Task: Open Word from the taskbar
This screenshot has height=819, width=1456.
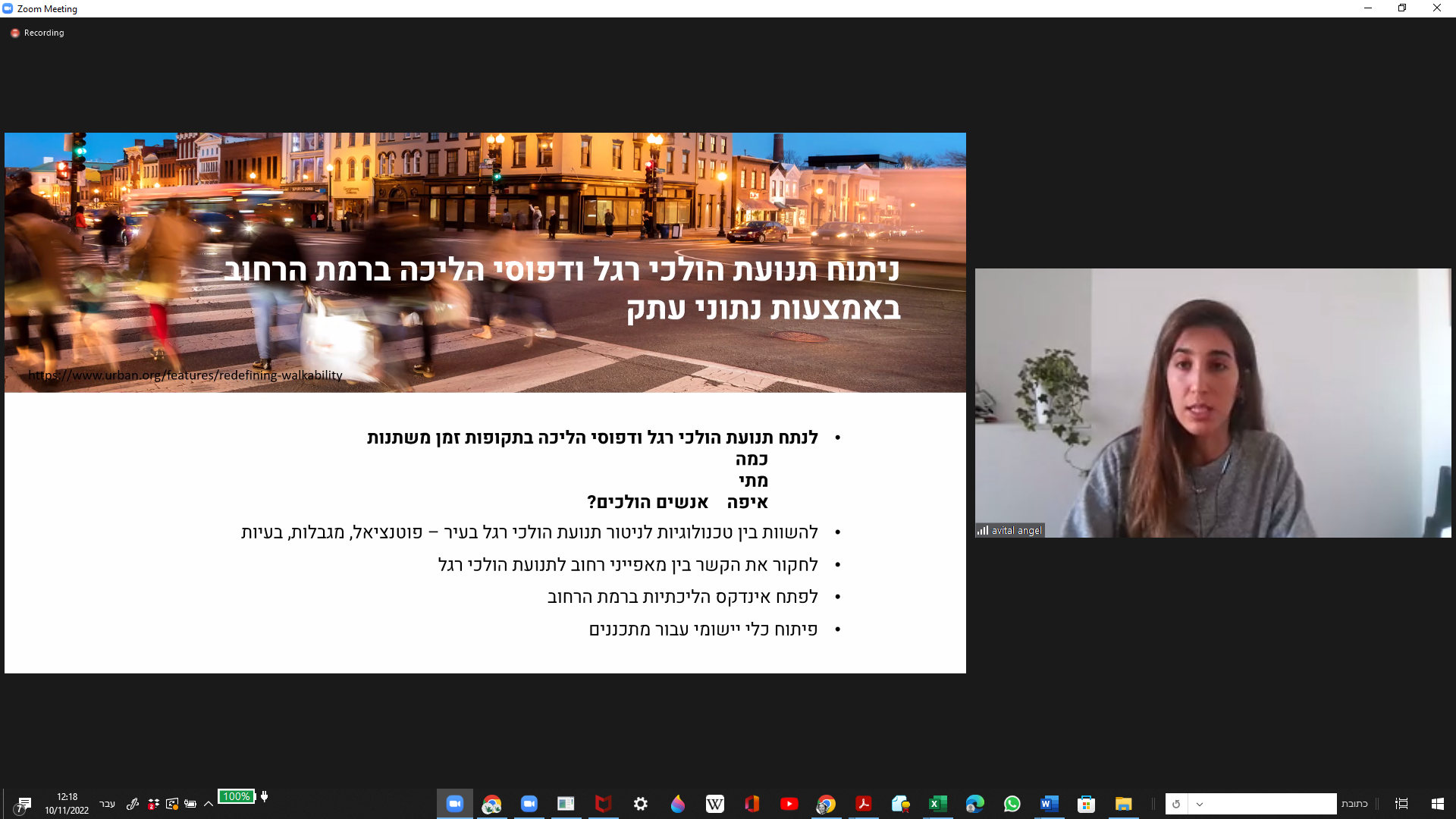Action: click(1049, 804)
